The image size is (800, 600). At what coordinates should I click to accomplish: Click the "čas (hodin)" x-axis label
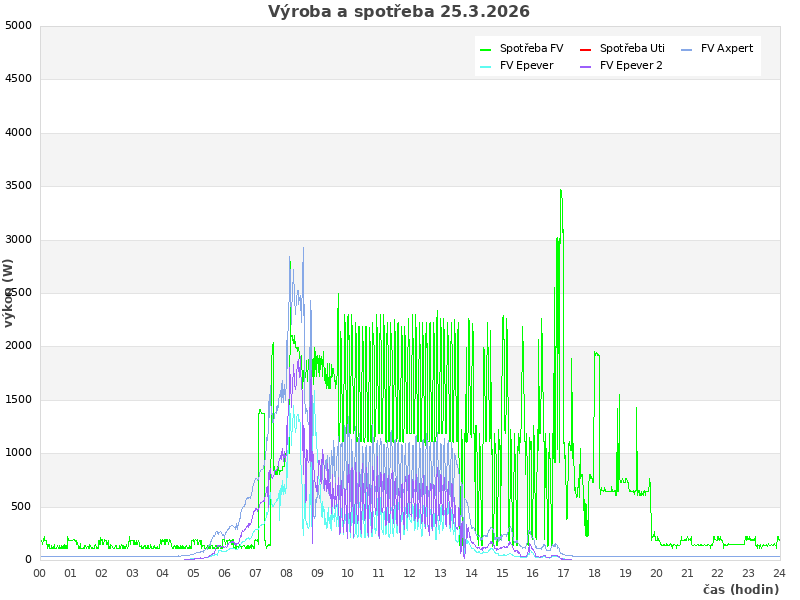pyautogui.click(x=740, y=590)
